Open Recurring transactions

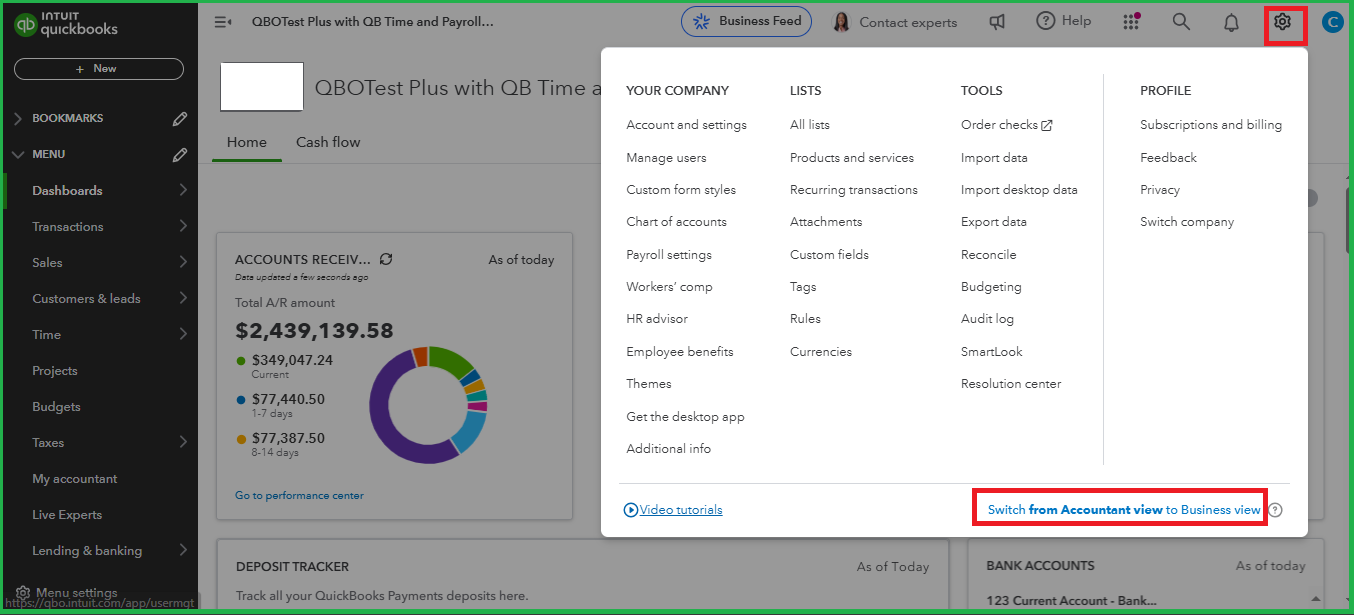point(854,190)
